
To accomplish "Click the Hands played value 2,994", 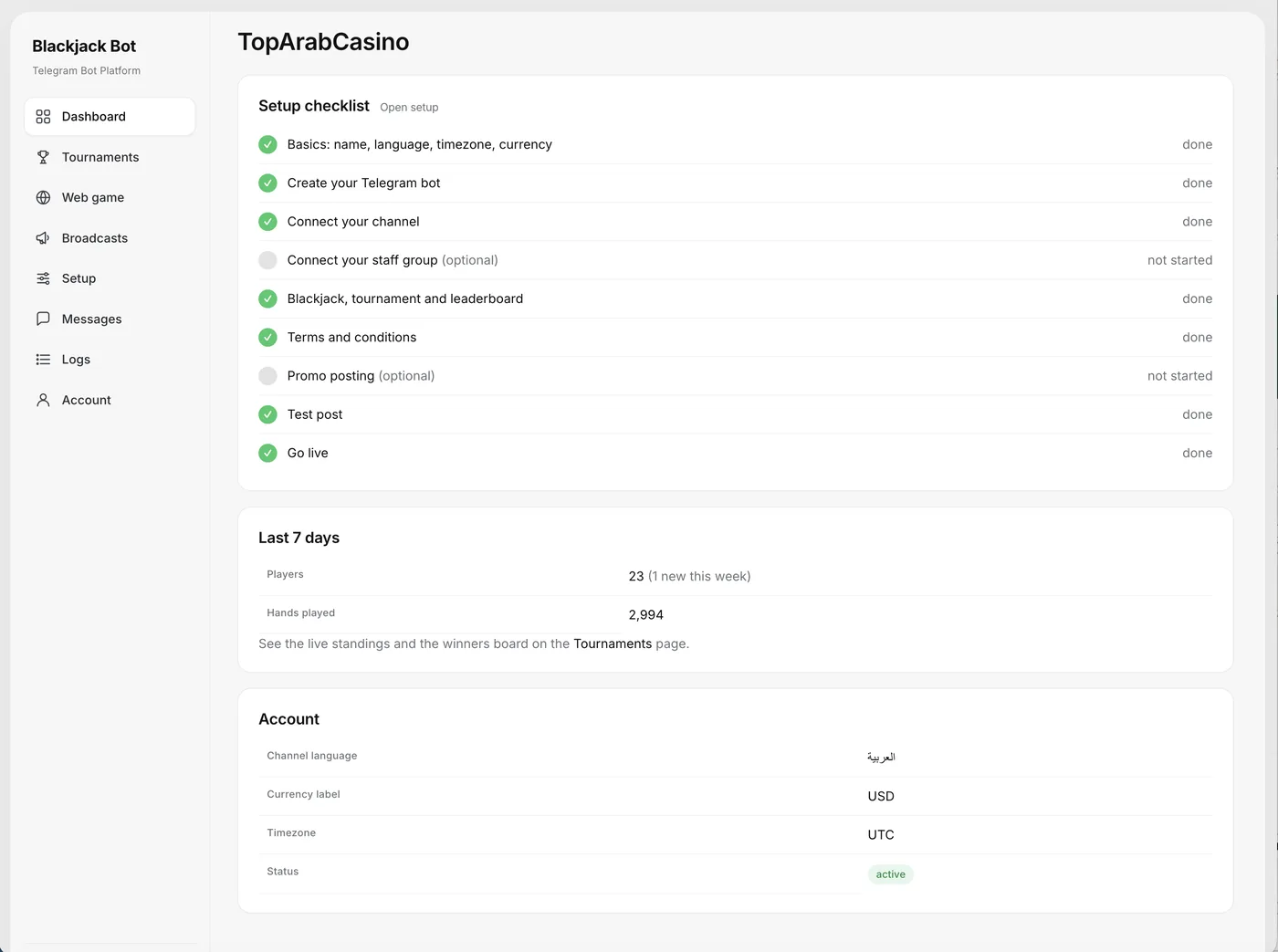I will [646, 615].
